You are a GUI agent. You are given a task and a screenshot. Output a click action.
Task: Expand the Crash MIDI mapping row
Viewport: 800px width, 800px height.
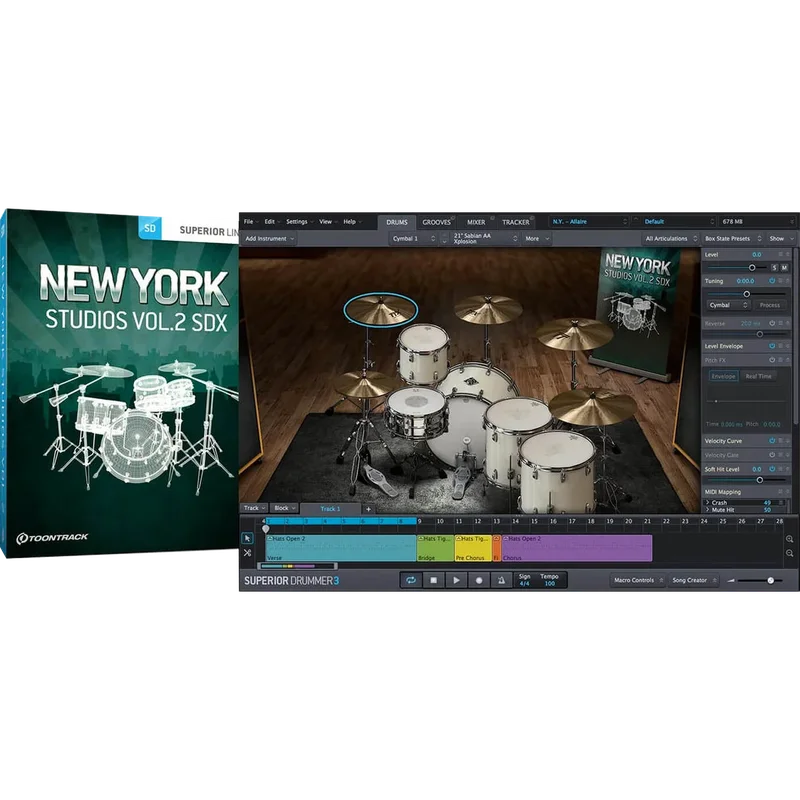pyautogui.click(x=708, y=503)
